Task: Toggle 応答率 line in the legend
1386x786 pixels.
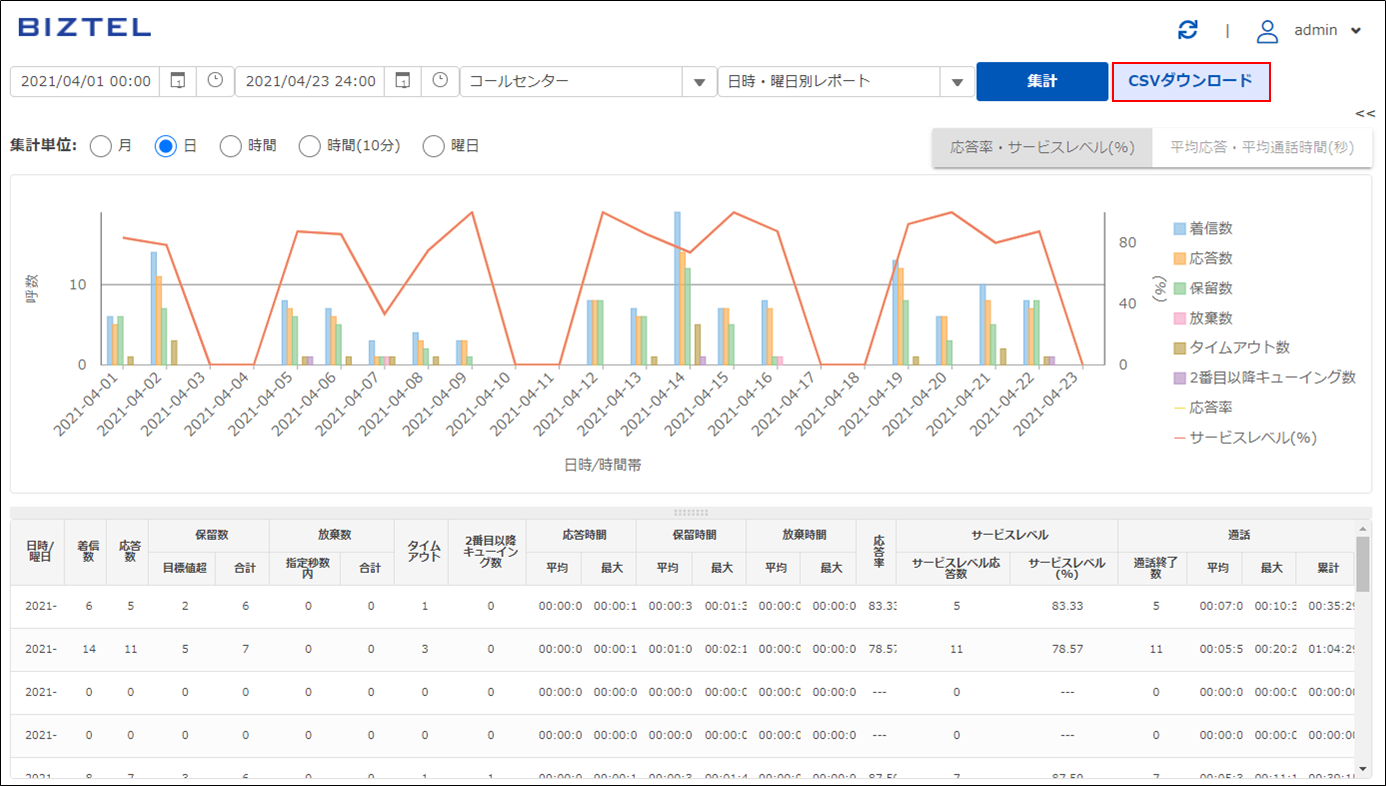Action: tap(1203, 408)
